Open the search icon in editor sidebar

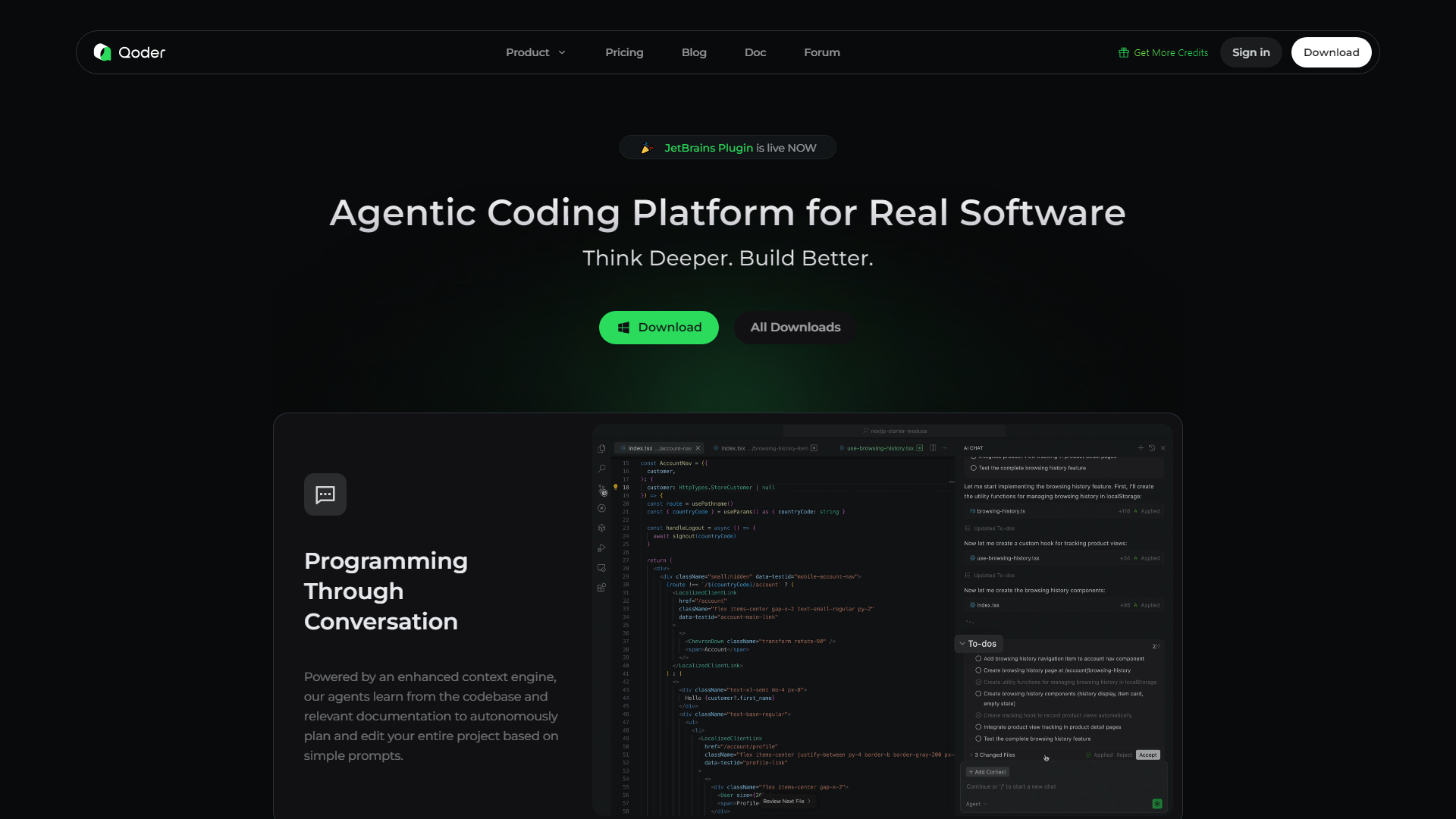pyautogui.click(x=602, y=469)
